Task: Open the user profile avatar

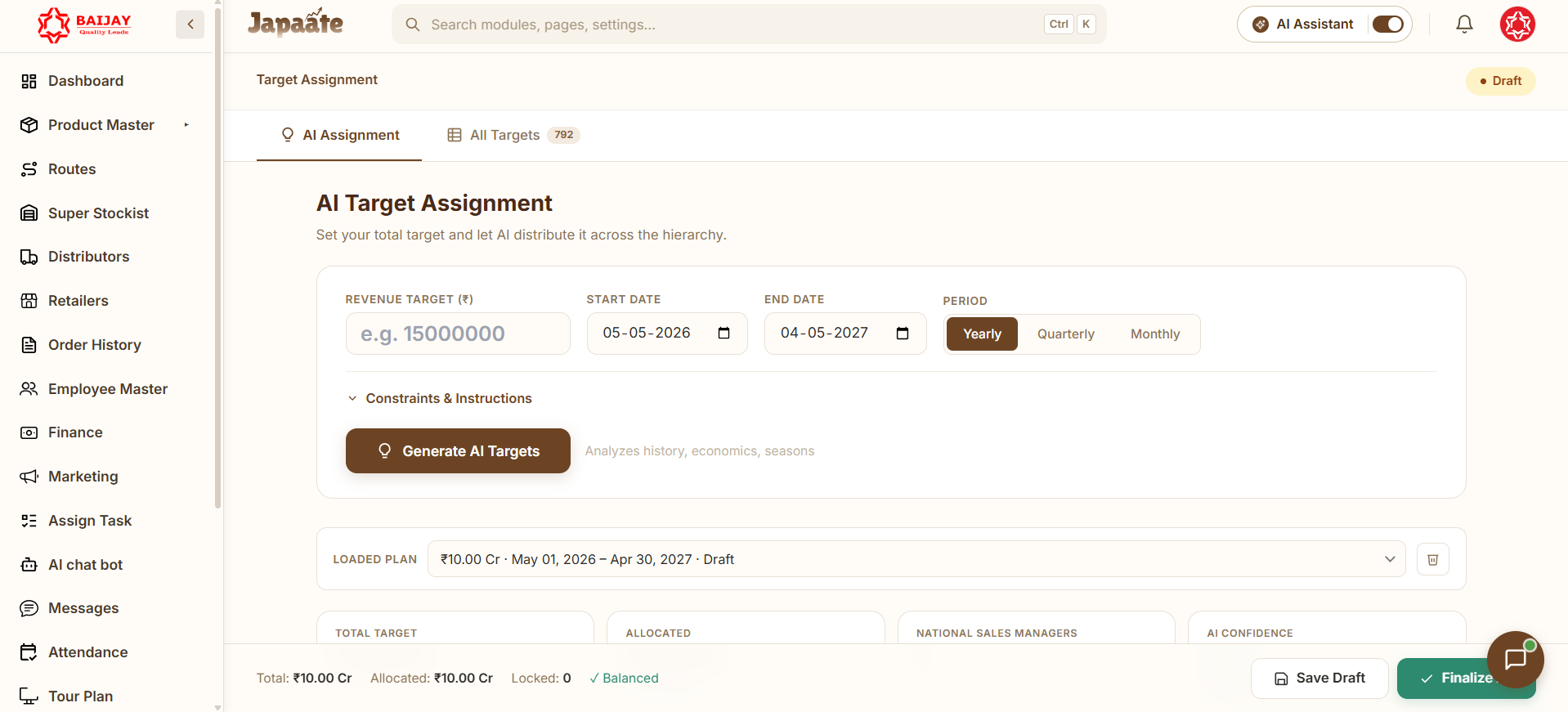Action: pos(1517,25)
